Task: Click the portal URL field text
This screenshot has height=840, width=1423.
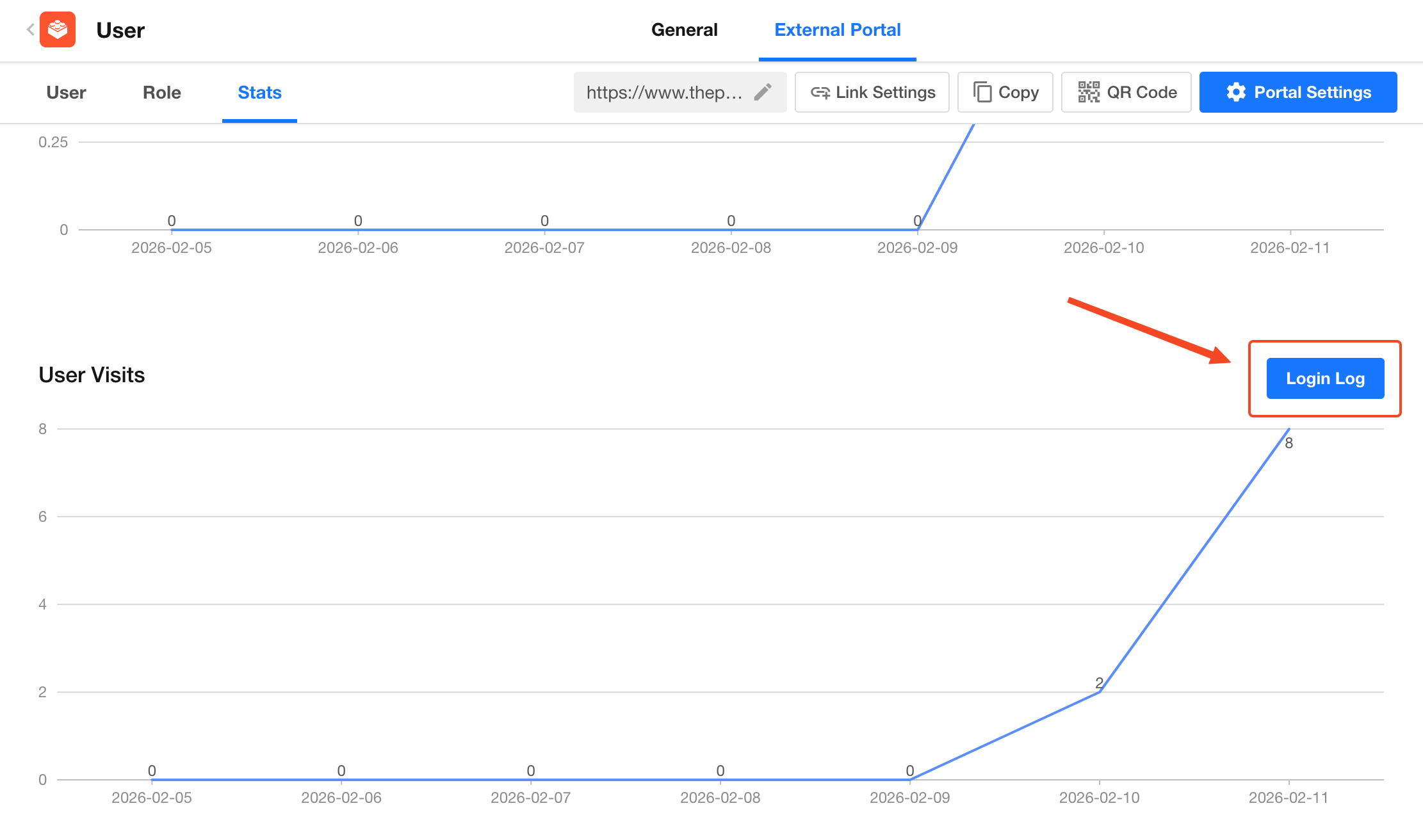Action: tap(664, 92)
